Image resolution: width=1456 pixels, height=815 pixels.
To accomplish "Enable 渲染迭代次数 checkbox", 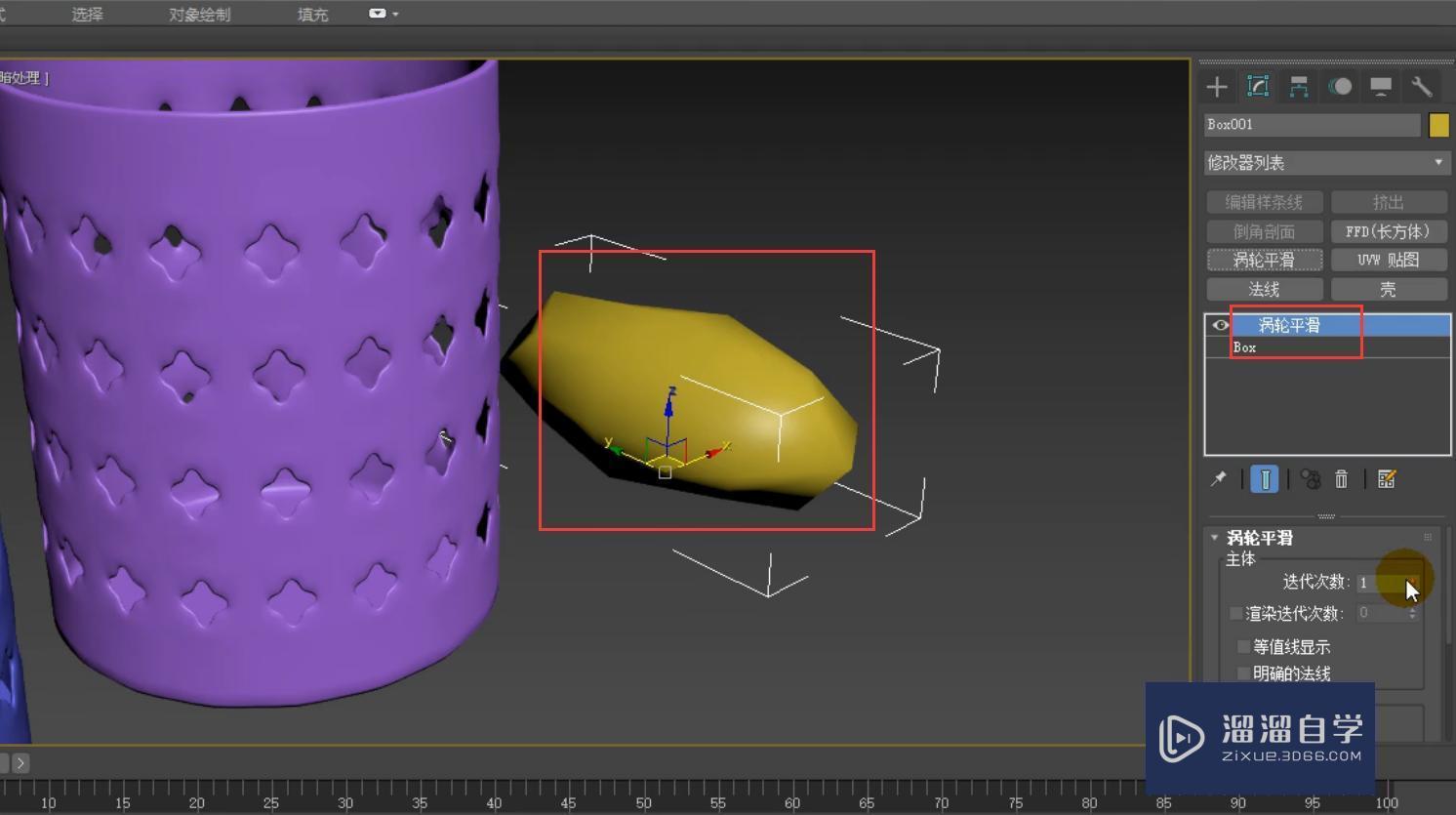I will [1236, 614].
